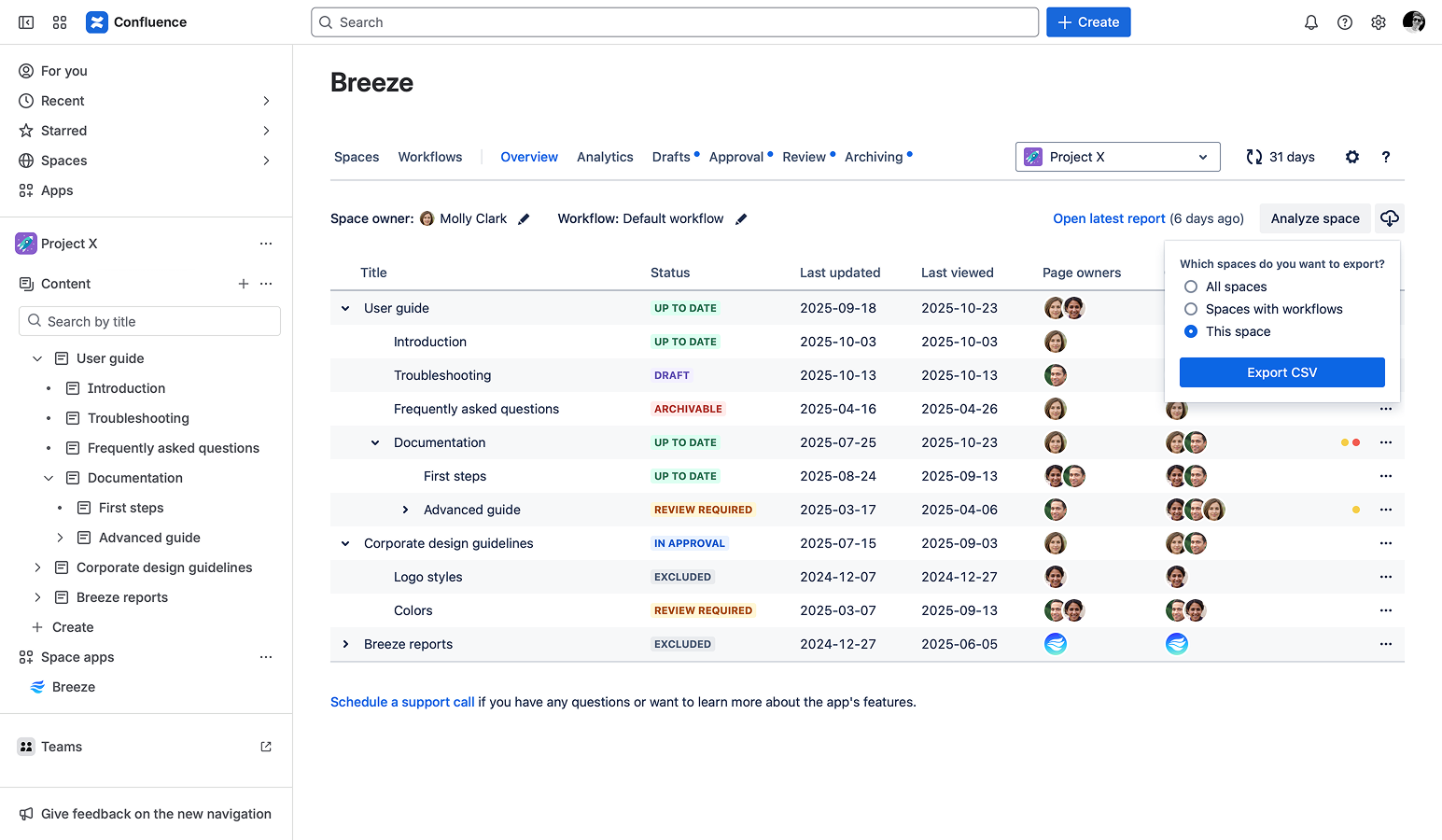
Task: Open the apps grid icon in the top-left
Action: tap(60, 21)
